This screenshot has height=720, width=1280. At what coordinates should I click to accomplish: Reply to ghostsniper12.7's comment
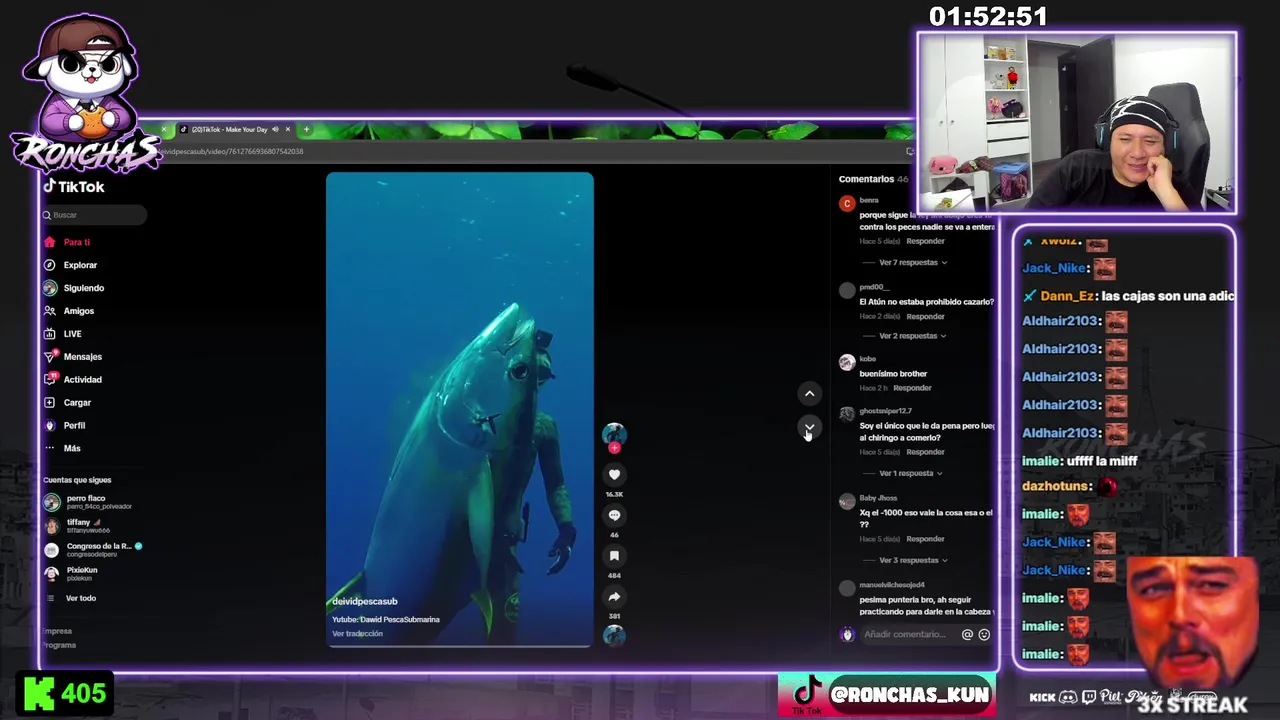925,452
